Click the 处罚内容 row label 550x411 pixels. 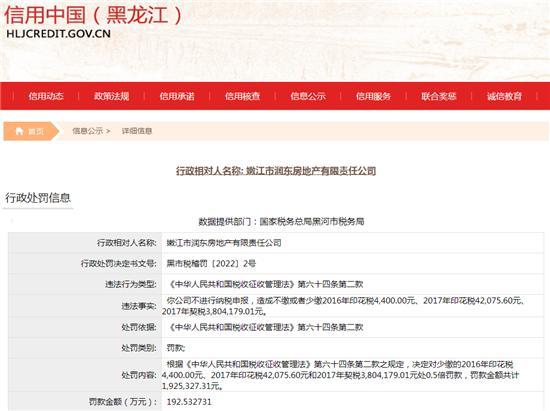coord(139,375)
